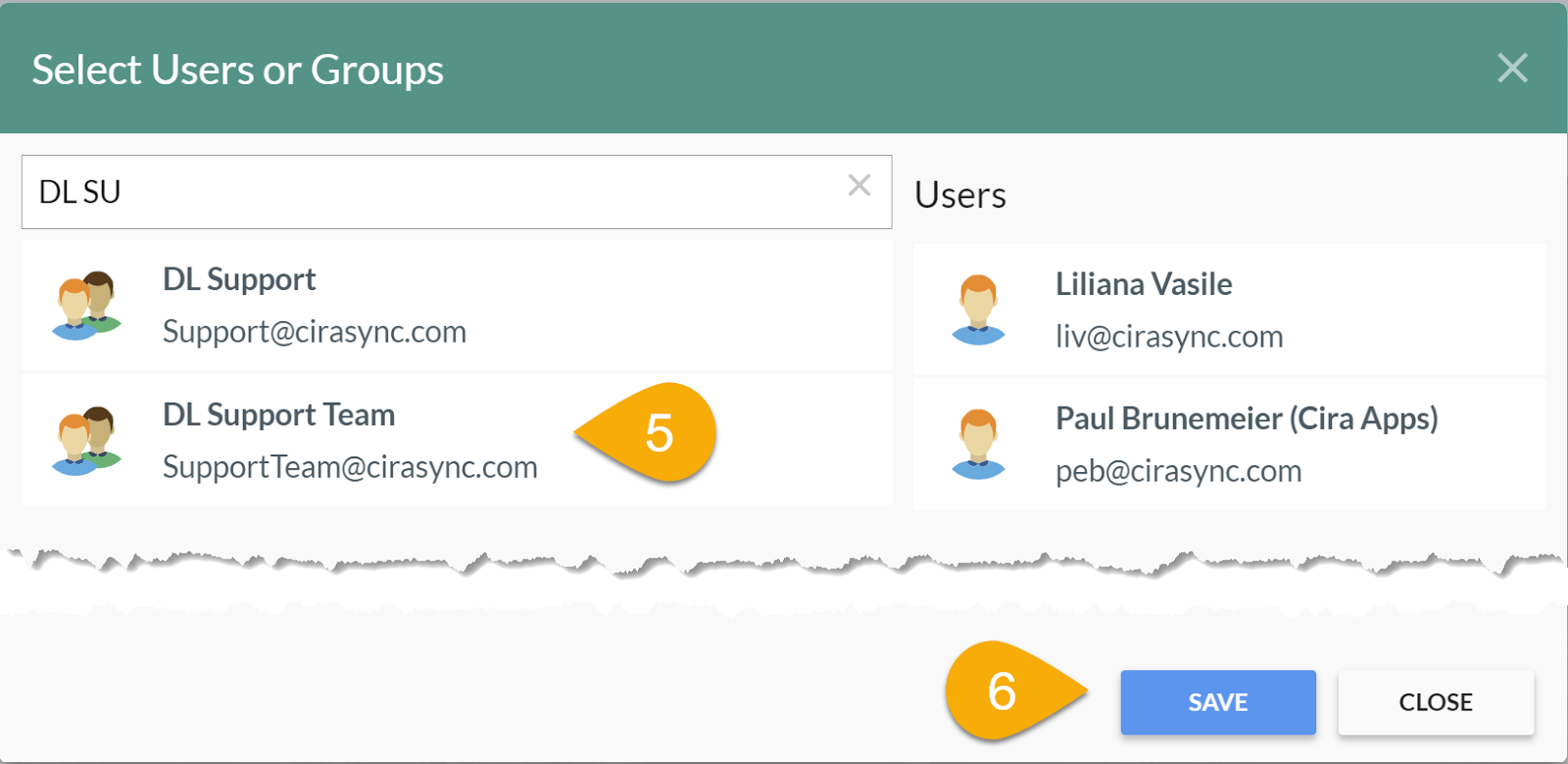Select the DL Support group name

tap(239, 280)
